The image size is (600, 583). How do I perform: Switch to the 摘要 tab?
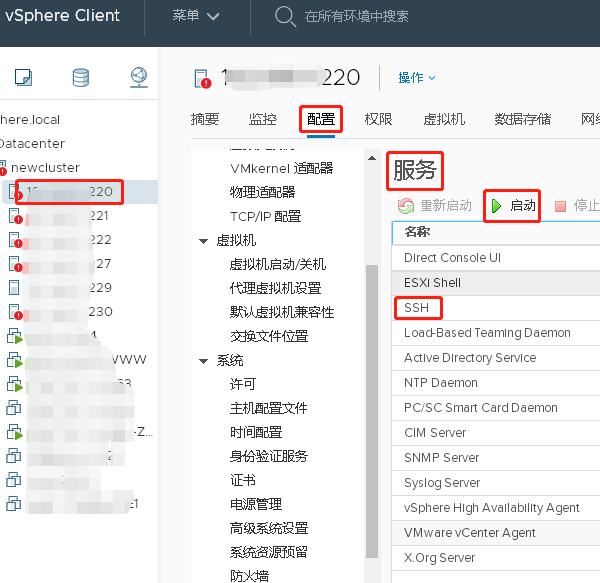pos(205,119)
